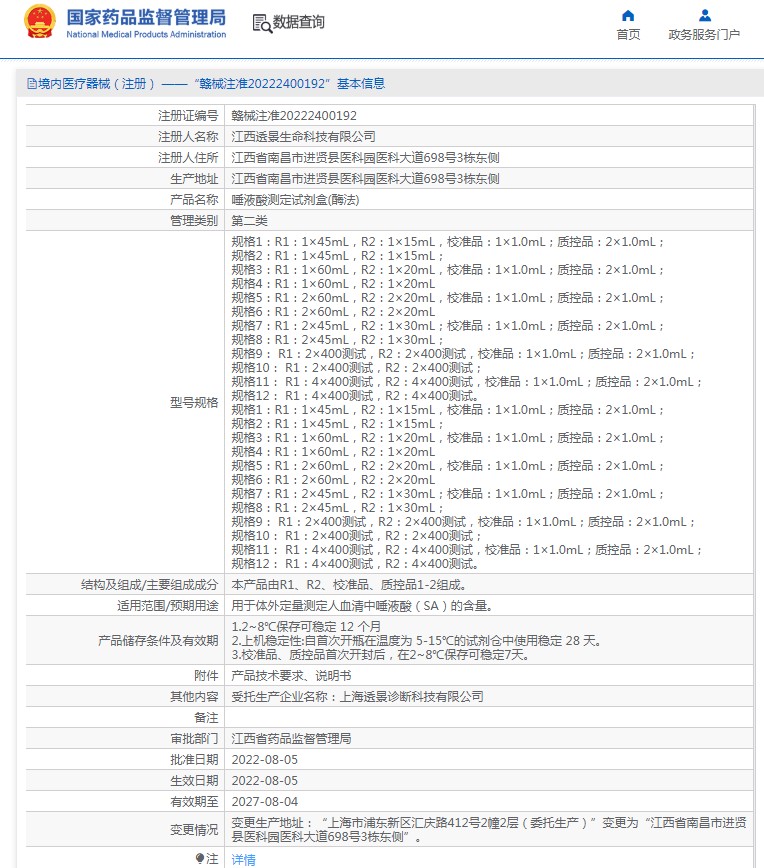Click the 适用范围/预期用途 label
The image size is (764, 868).
click(167, 606)
